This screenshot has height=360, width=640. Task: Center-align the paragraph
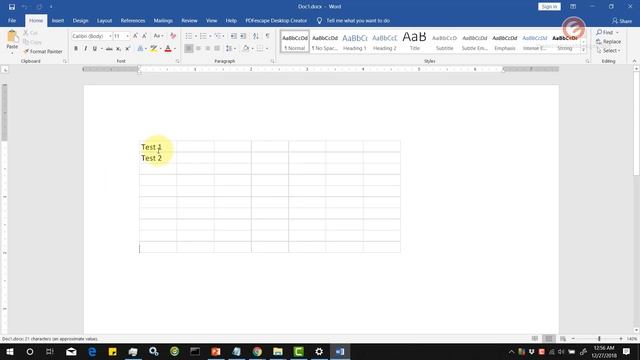coord(198,49)
